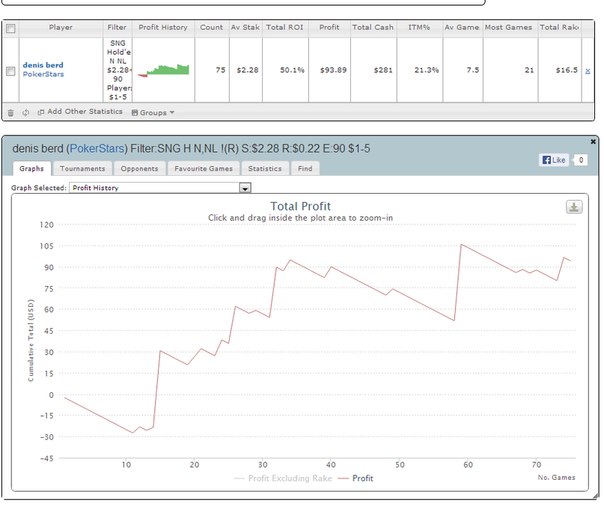This screenshot has height=506, width=604.
Task: Click the profit line peak near game 59
Action: pos(461,244)
